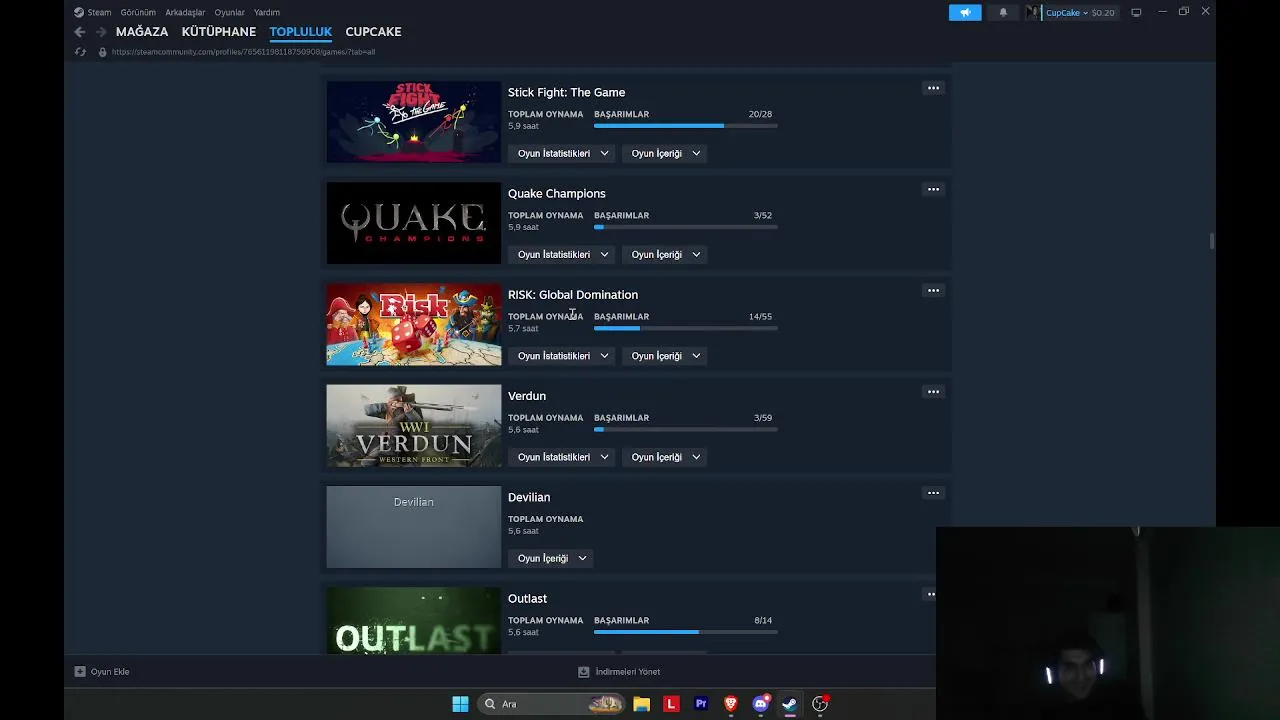The height and width of the screenshot is (720, 1280).
Task: Click the Verdun game thumbnail
Action: [x=413, y=426]
